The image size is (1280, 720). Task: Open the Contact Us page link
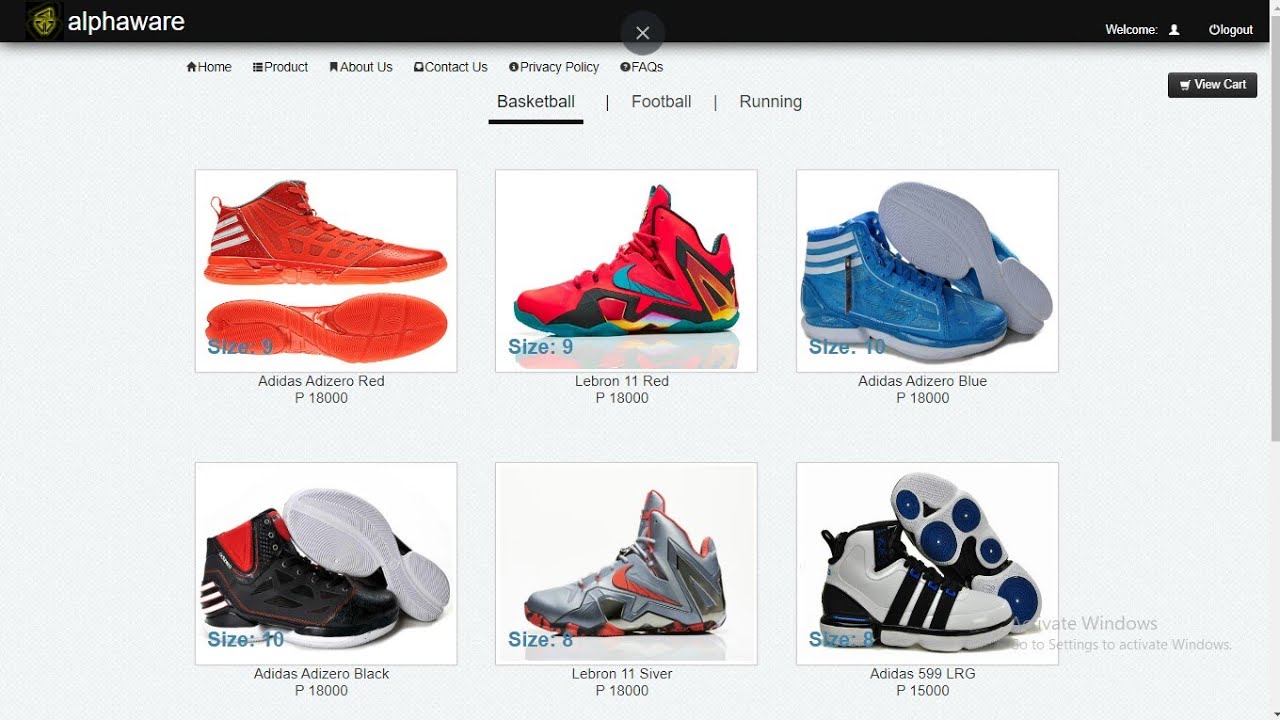[451, 67]
